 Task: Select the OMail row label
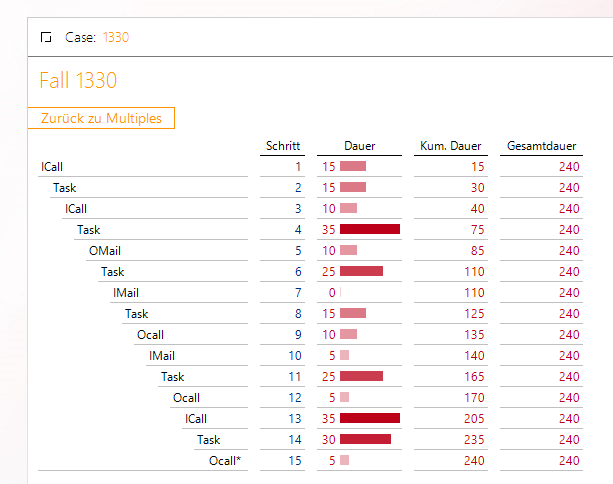[105, 251]
